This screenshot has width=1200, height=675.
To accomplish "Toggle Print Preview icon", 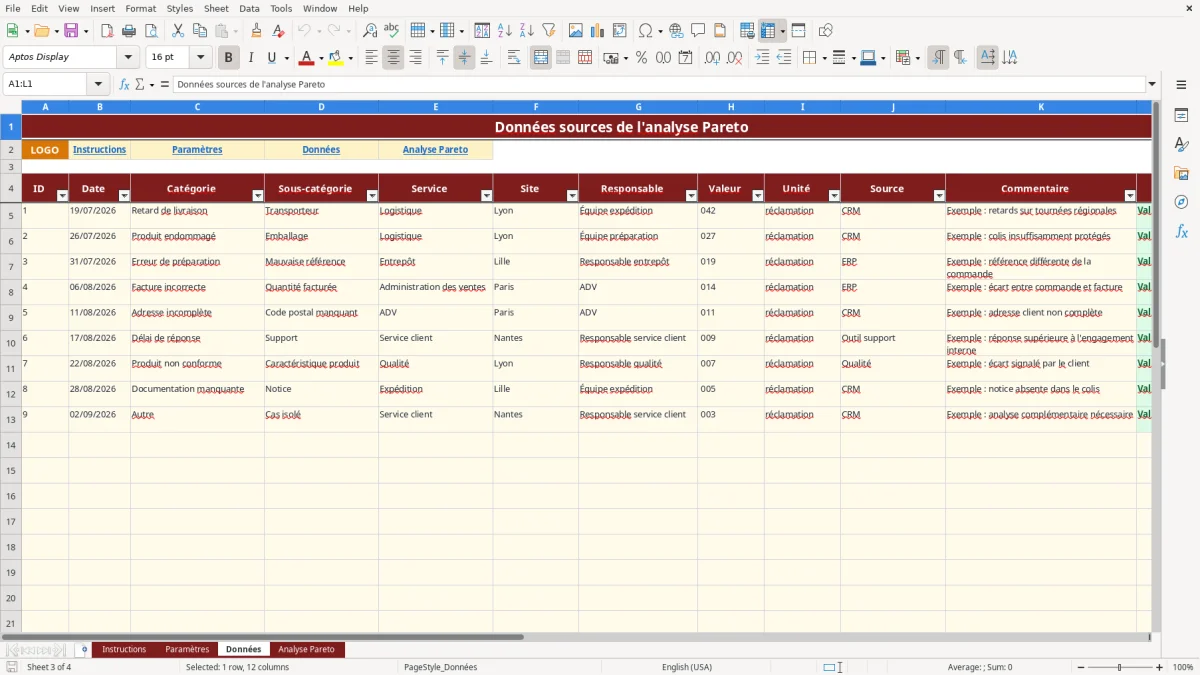I will click(150, 31).
